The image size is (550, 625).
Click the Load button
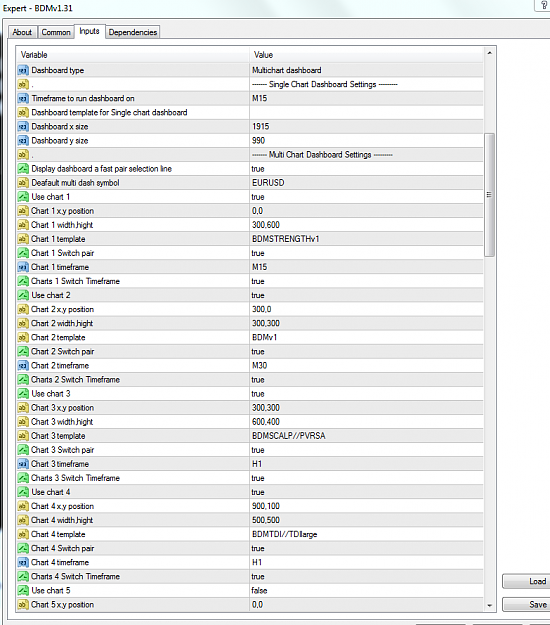(526, 582)
